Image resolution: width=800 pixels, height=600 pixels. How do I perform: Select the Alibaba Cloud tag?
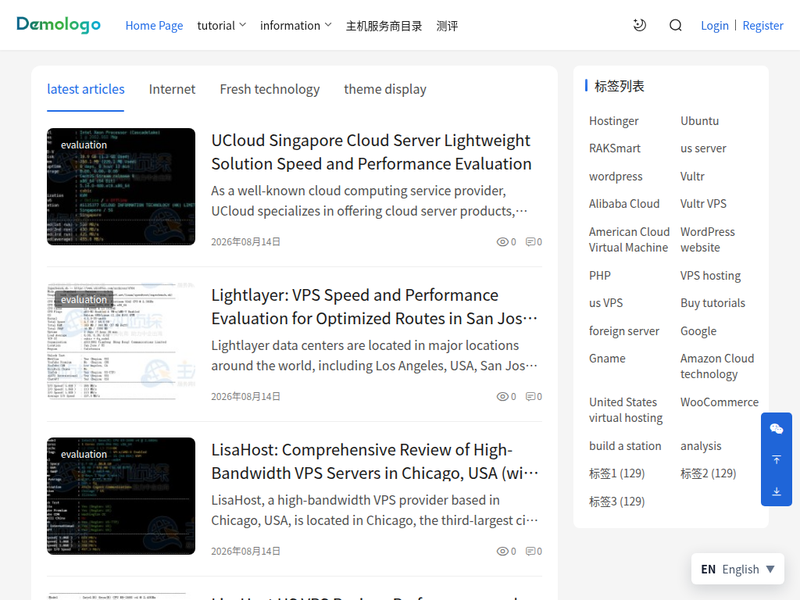[x=624, y=204]
